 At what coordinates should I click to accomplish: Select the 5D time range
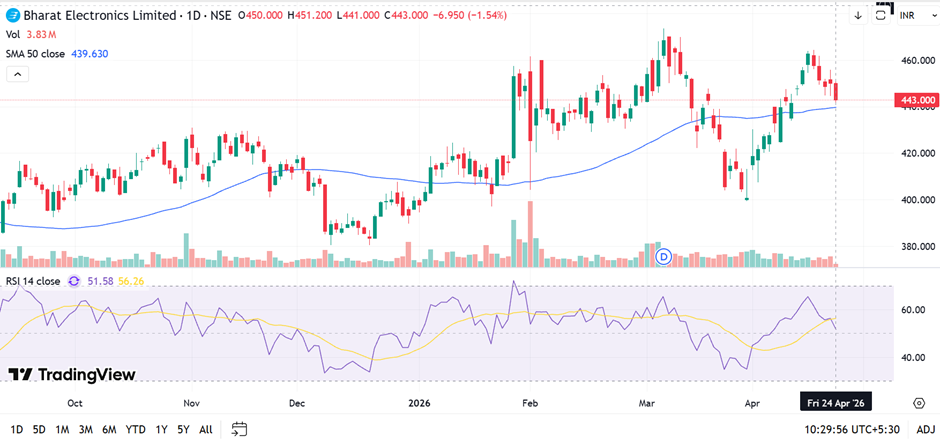(39, 429)
